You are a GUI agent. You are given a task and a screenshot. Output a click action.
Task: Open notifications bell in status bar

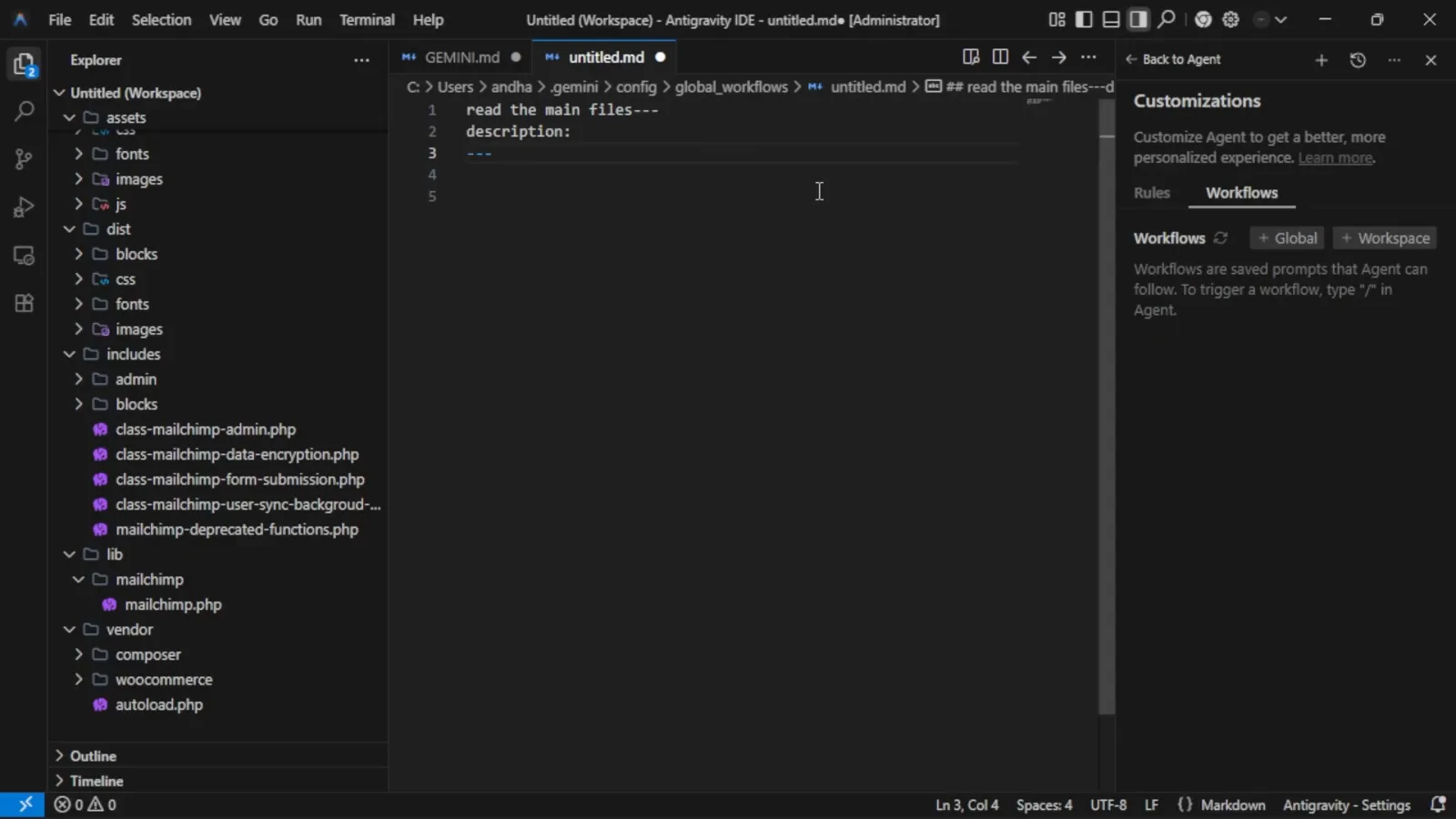click(x=1438, y=804)
